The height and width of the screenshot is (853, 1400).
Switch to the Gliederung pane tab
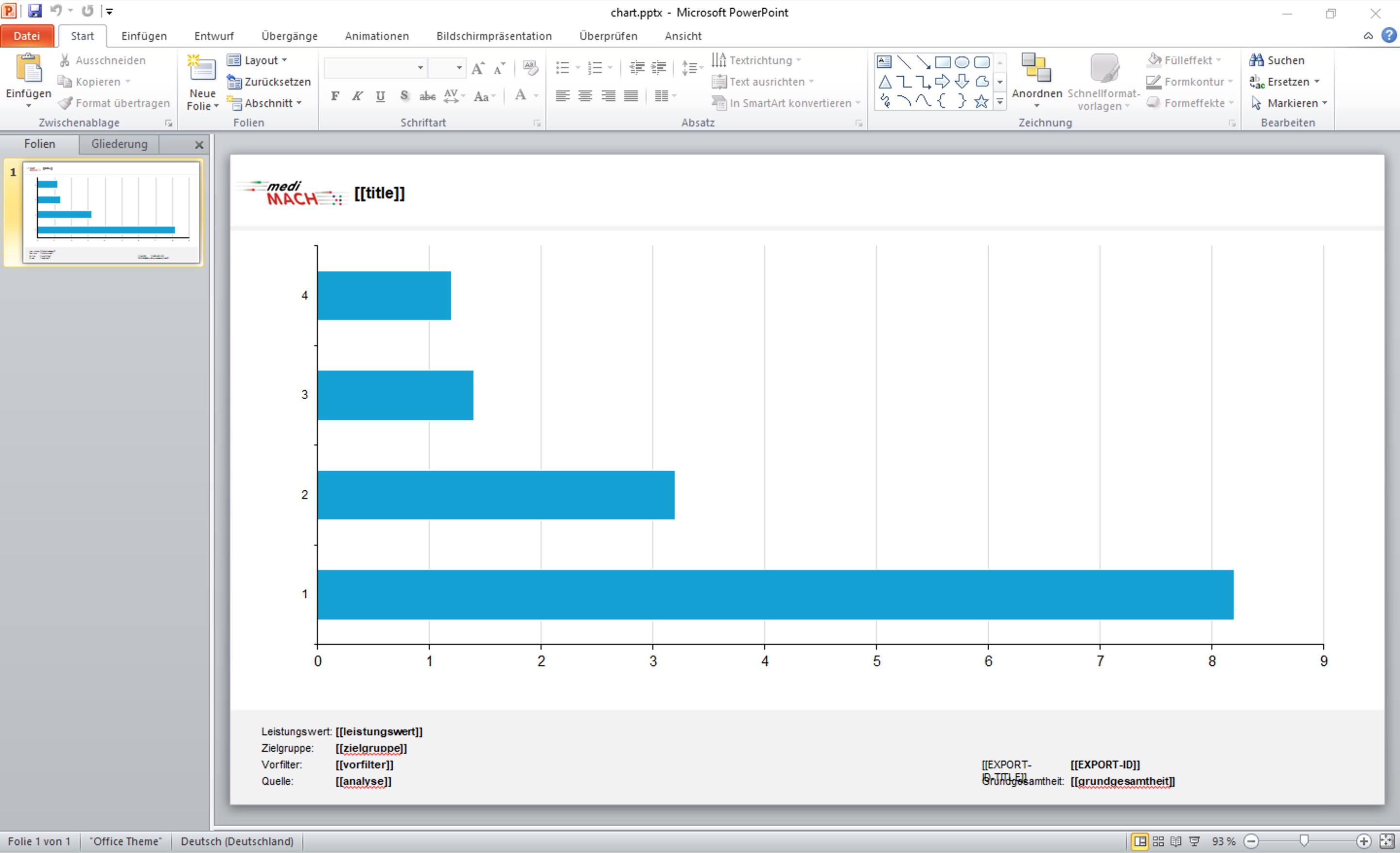point(119,144)
